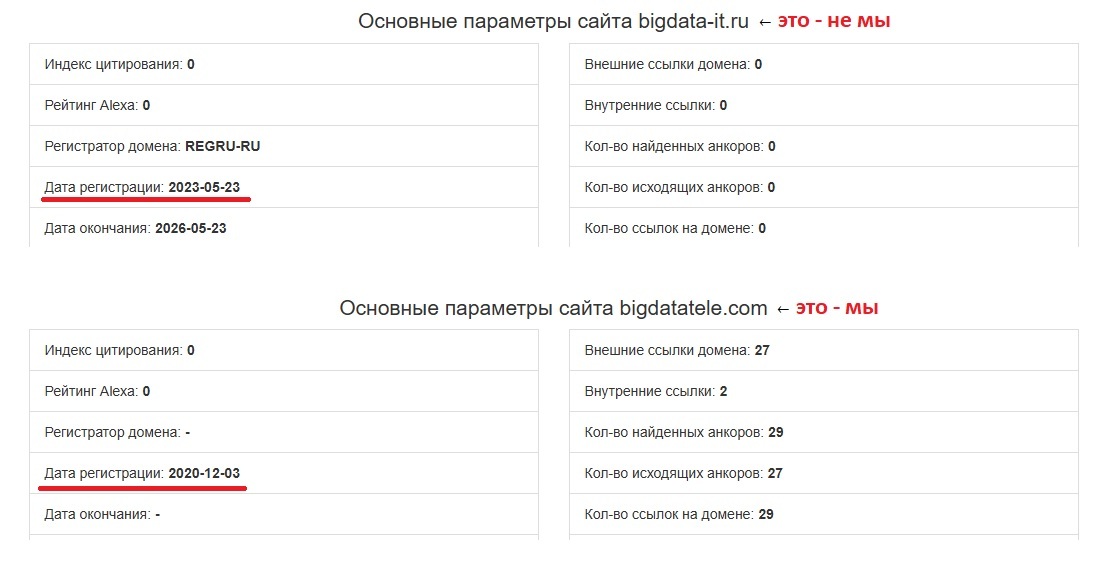This screenshot has width=1106, height=570.
Task: Click the red "это - мы" annotation
Action: coord(837,308)
